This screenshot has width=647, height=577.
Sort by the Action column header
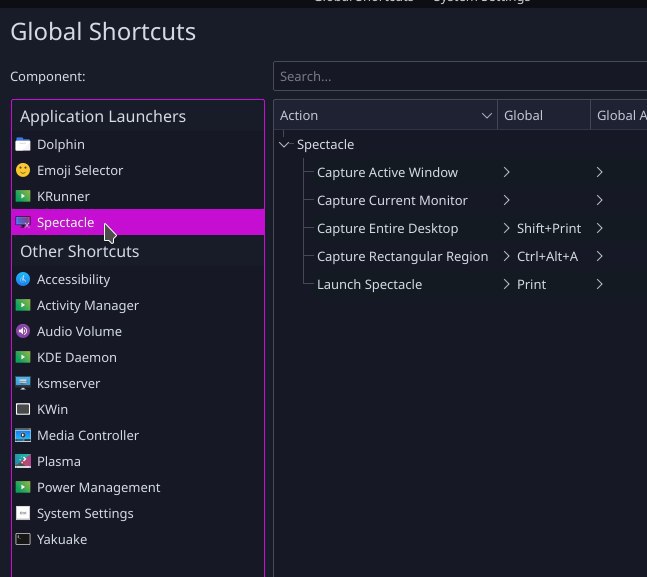point(385,116)
